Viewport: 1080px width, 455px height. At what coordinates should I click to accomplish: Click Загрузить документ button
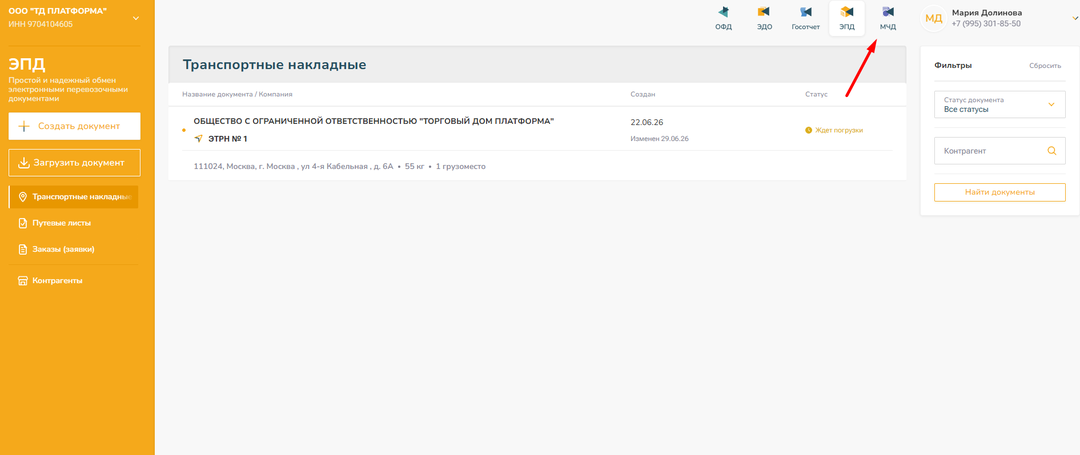74,162
